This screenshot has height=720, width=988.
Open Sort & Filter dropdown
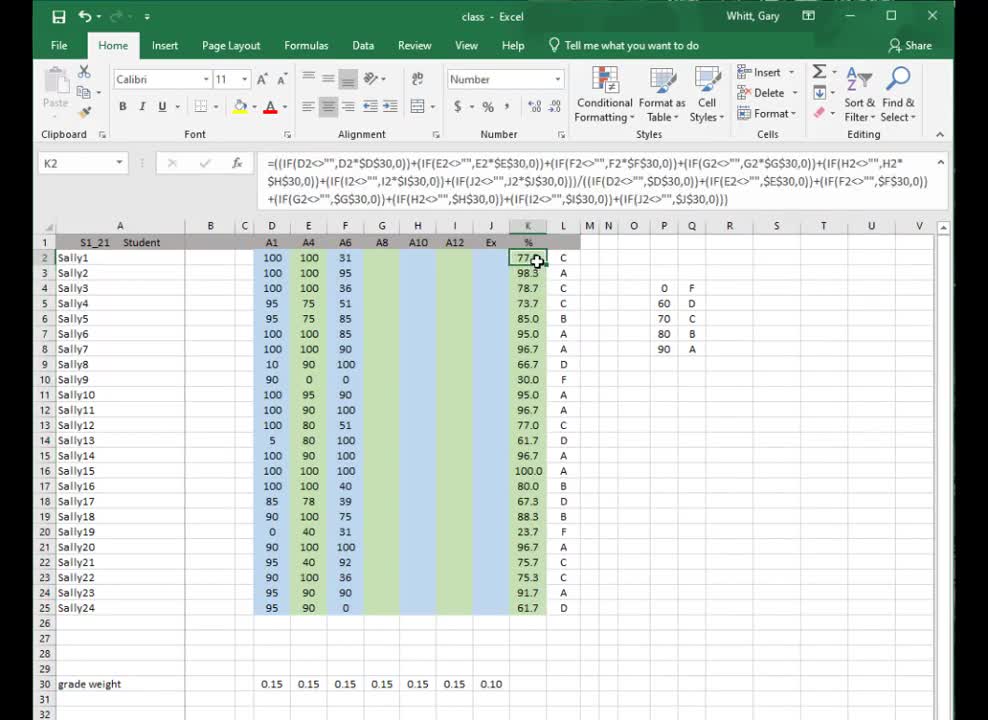[x=859, y=95]
